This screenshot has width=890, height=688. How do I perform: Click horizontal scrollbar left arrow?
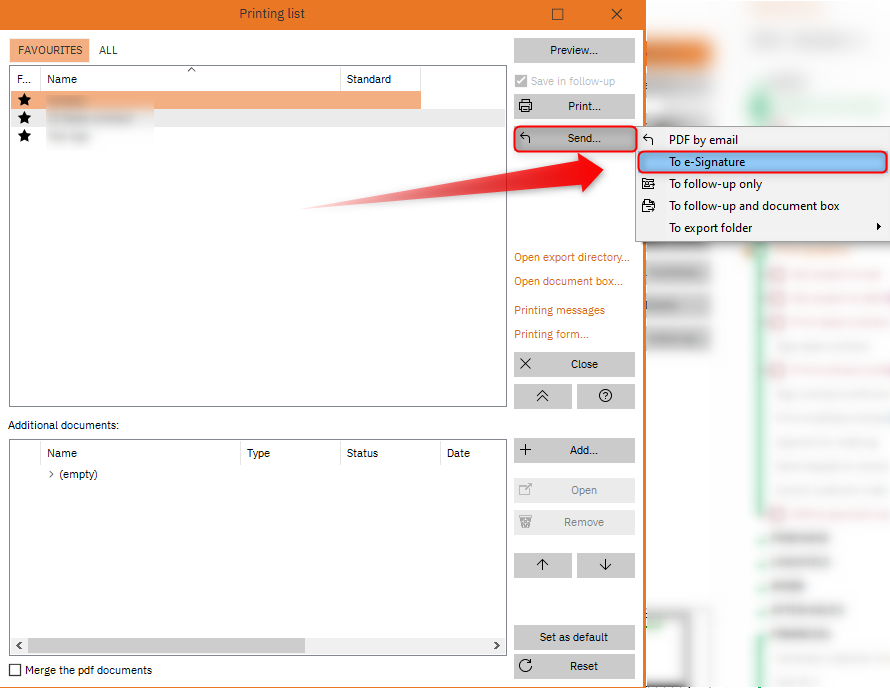tap(19, 645)
